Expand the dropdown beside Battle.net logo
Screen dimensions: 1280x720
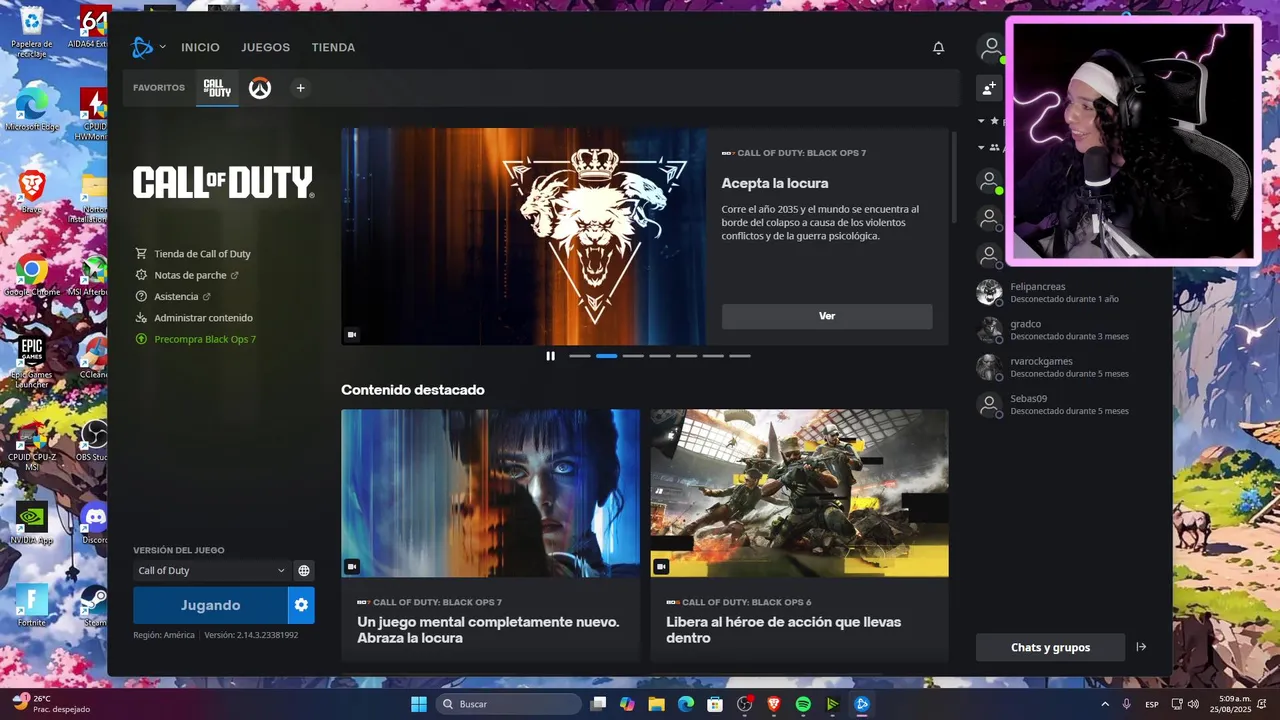(x=163, y=47)
